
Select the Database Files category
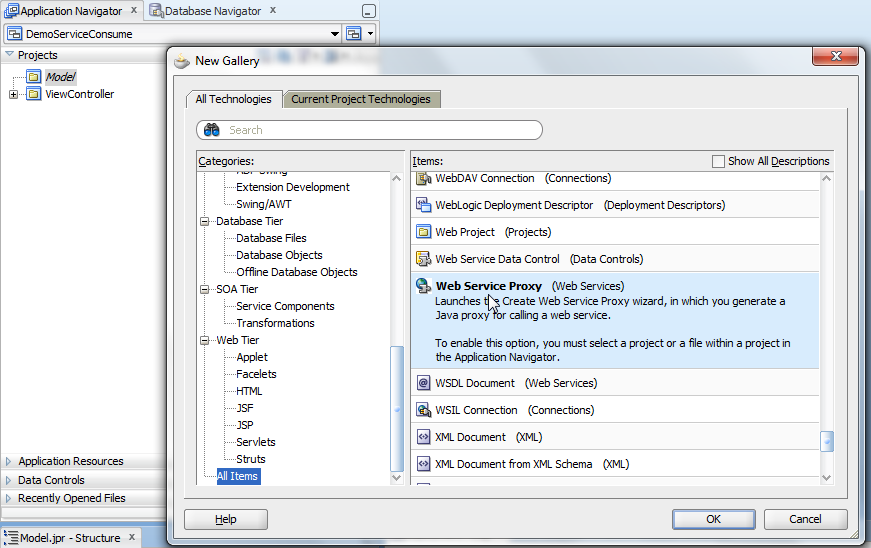[x=271, y=238]
